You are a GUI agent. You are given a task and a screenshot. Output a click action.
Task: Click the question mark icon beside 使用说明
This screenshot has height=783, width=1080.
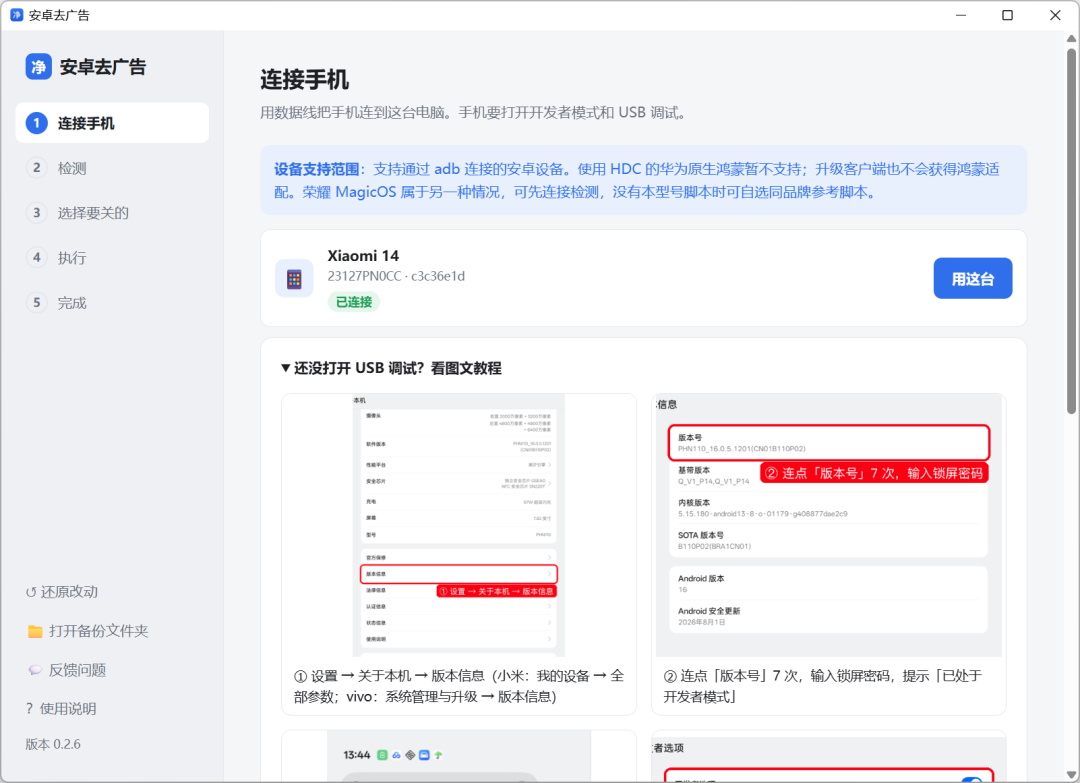(x=29, y=709)
